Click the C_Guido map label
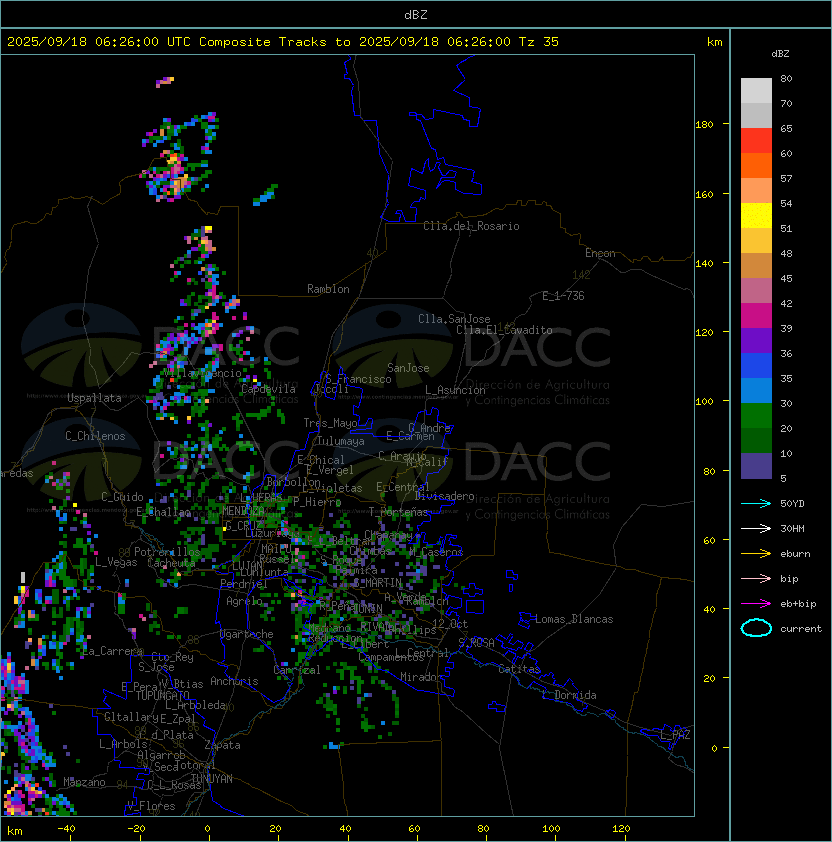 (122, 497)
